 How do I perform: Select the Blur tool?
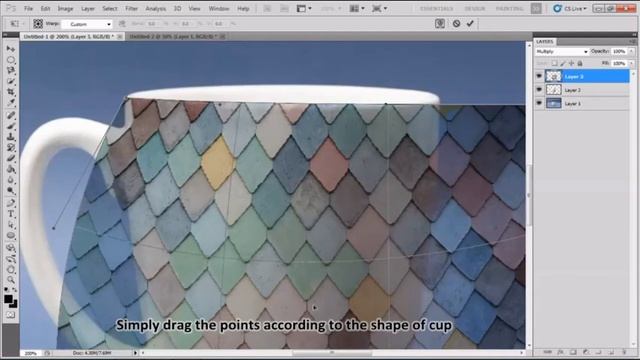point(11,180)
